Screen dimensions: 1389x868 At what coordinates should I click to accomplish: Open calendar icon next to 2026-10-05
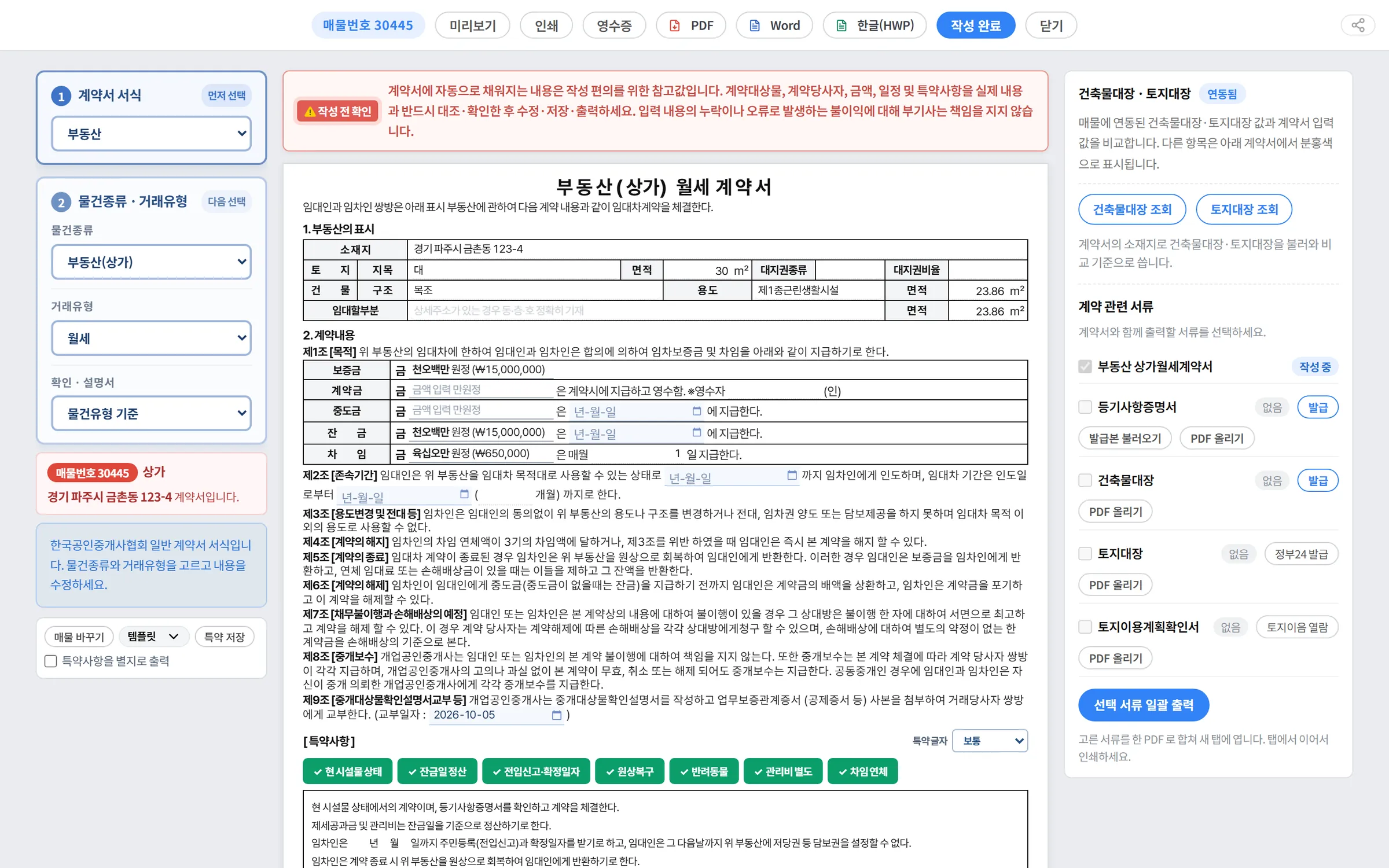click(x=557, y=716)
